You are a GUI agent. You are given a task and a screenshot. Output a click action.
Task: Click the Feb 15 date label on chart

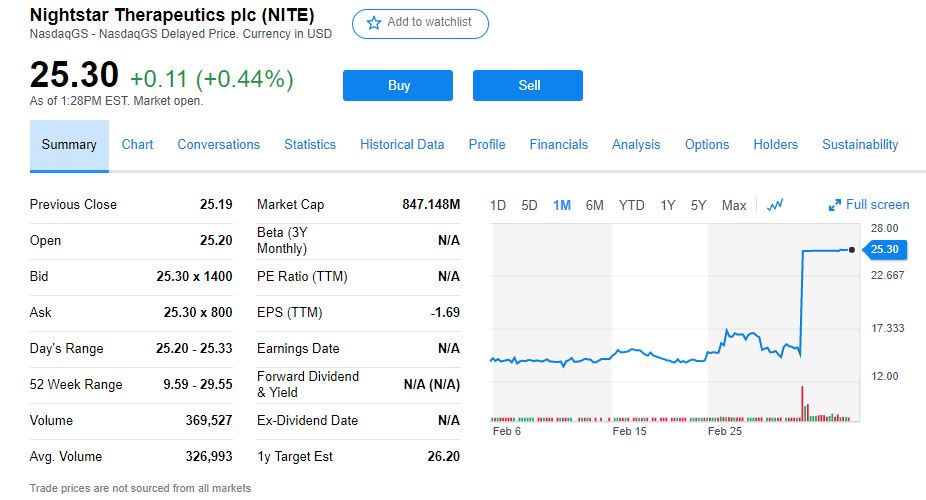pyautogui.click(x=630, y=432)
